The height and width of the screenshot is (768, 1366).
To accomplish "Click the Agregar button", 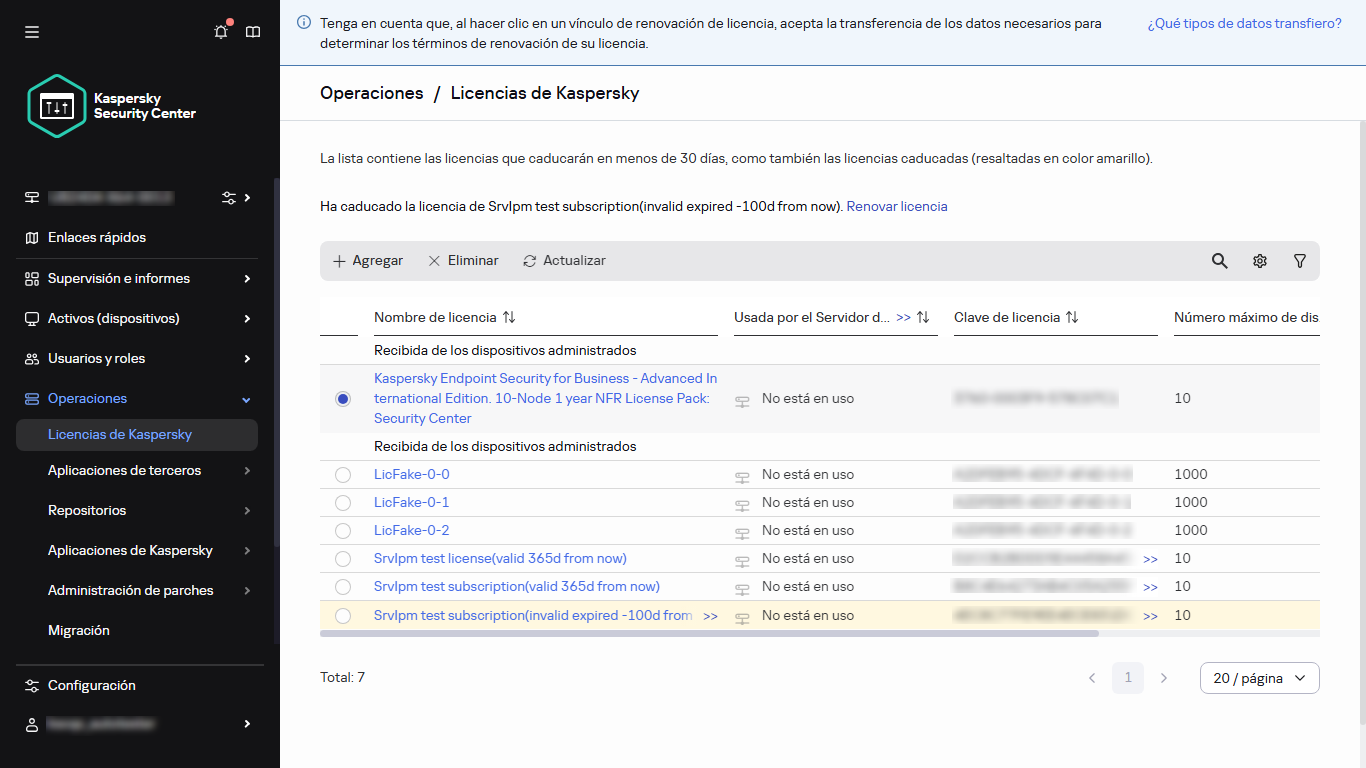I will (368, 261).
